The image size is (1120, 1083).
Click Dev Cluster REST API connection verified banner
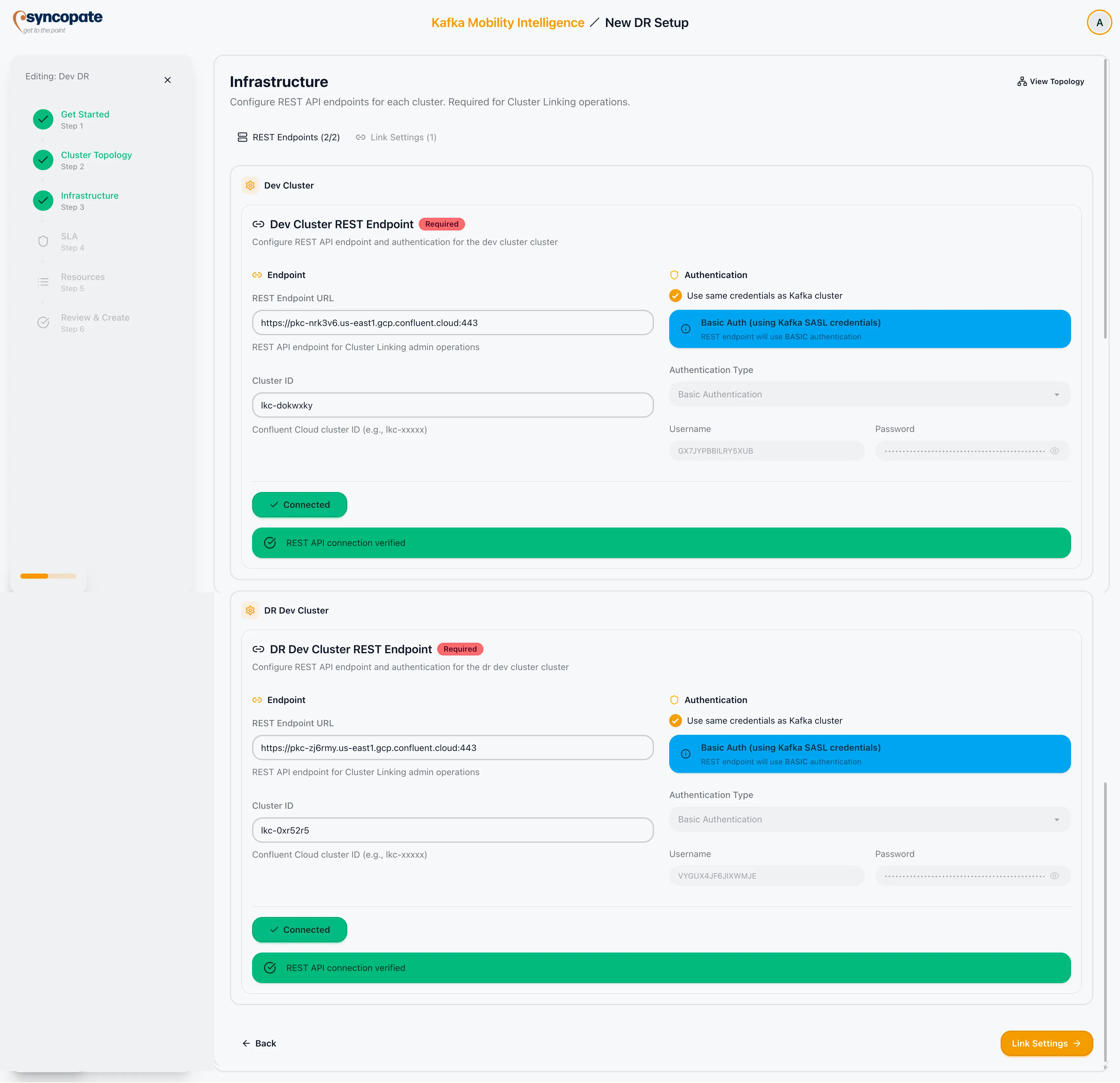[x=661, y=543]
